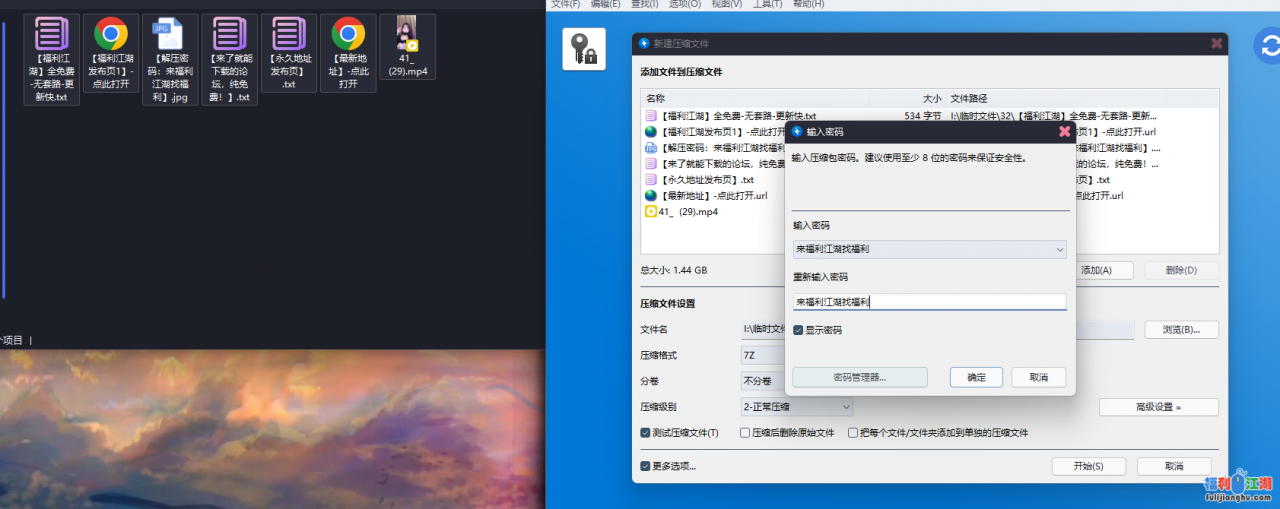Uncheck the 显示密码 checkbox
Screen dimensions: 1280x509
798,330
